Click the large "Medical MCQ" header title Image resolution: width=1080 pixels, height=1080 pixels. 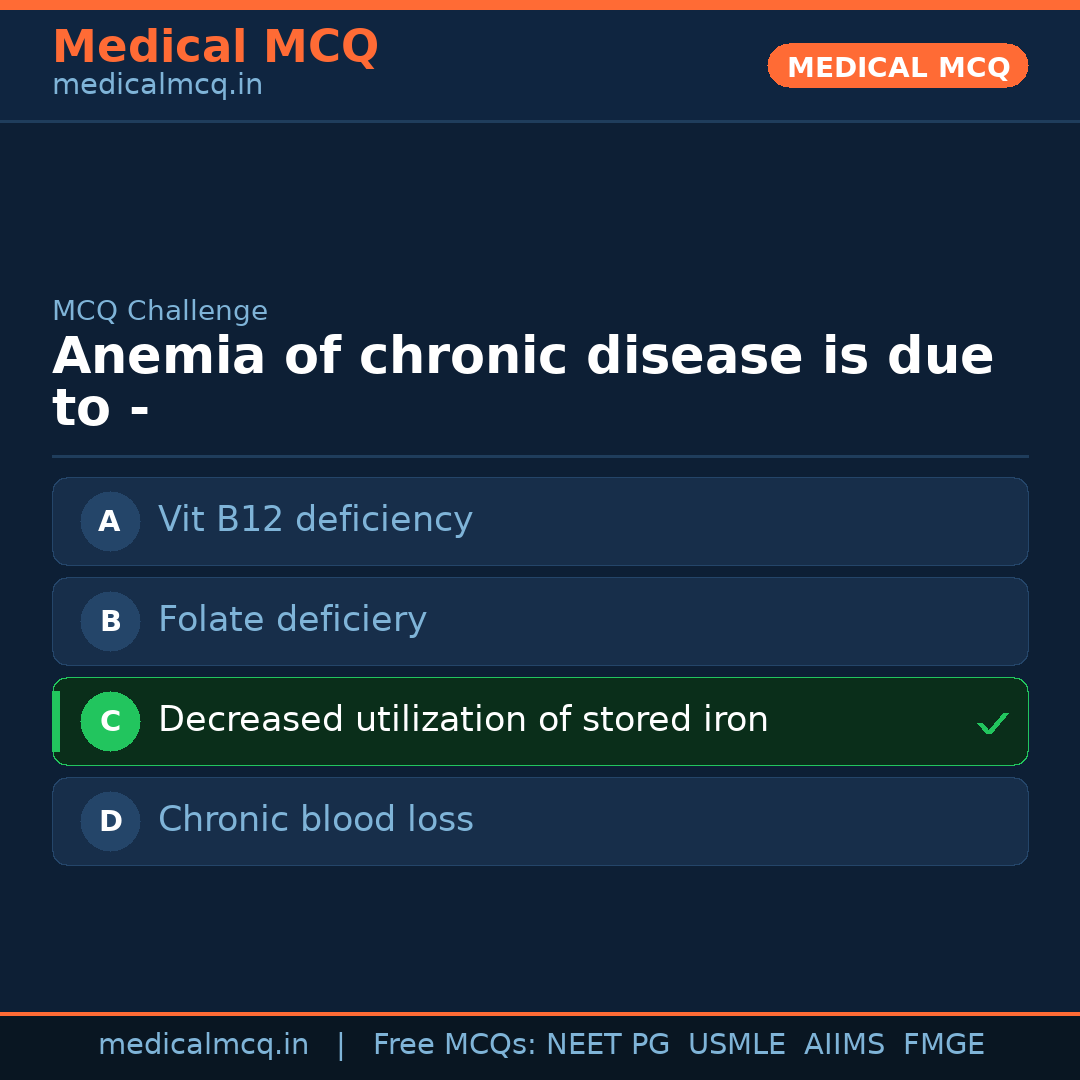pyautogui.click(x=215, y=47)
